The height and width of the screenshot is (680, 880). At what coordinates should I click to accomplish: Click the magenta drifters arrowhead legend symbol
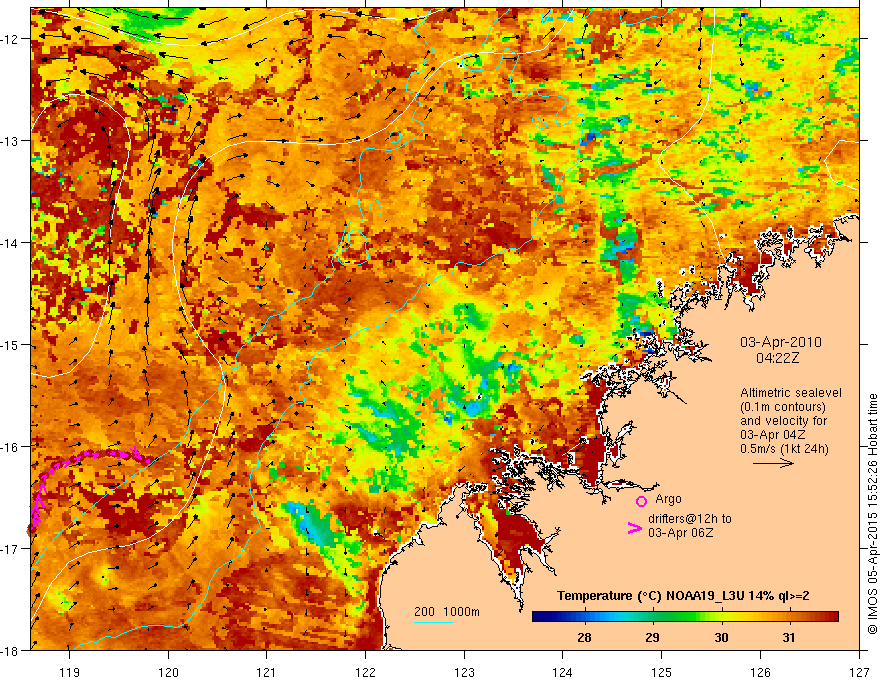[x=634, y=528]
